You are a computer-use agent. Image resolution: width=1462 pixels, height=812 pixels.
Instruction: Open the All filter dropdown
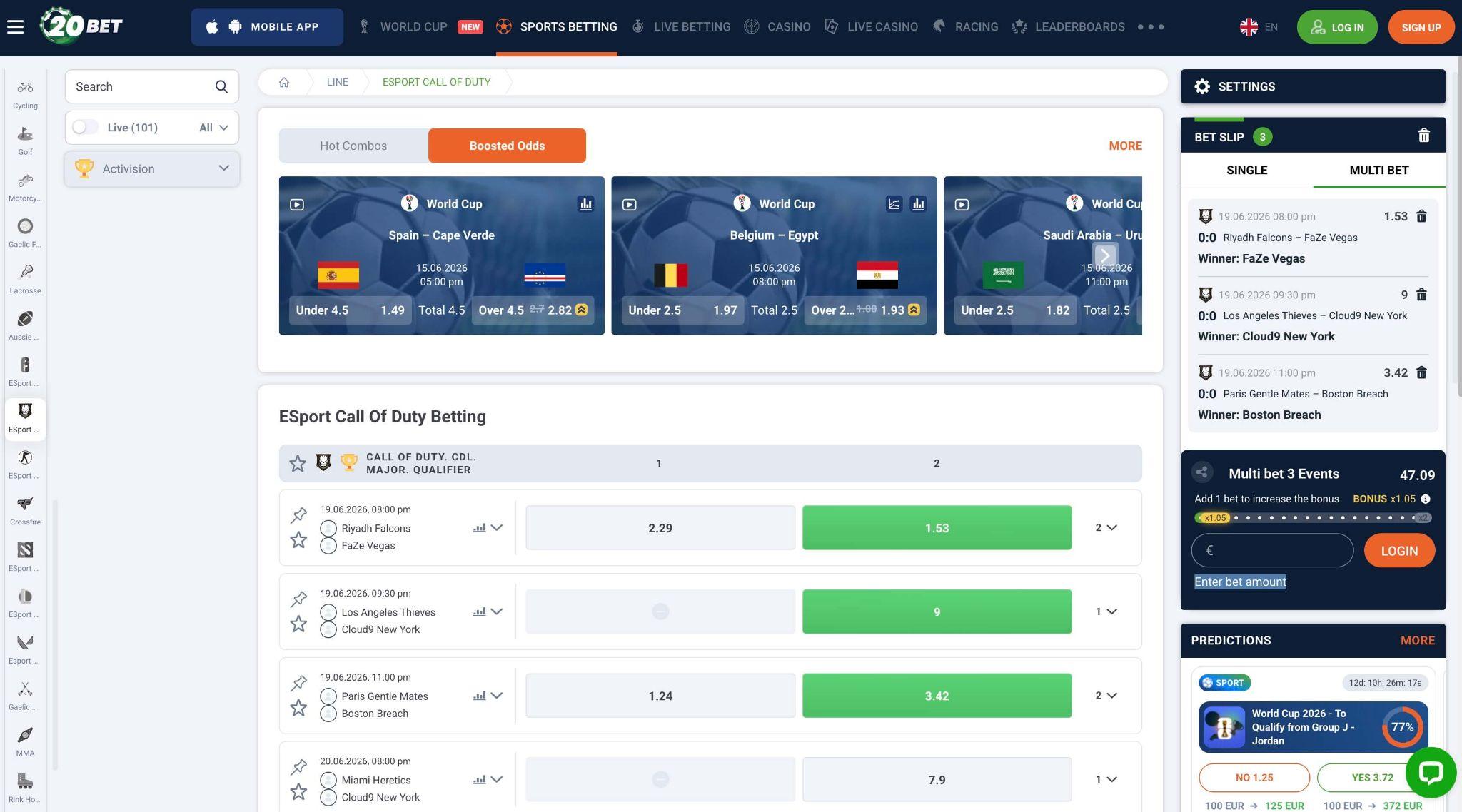tap(214, 128)
